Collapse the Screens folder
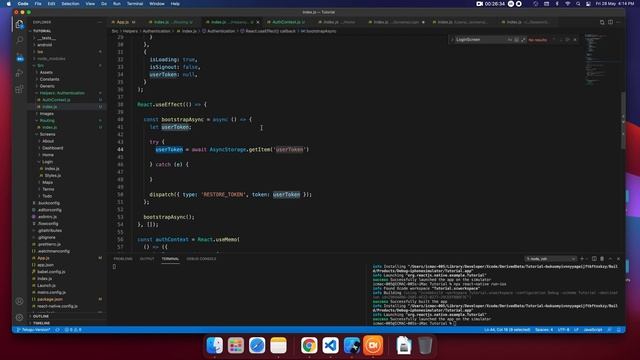The width and height of the screenshot is (640, 360). pyautogui.click(x=47, y=134)
